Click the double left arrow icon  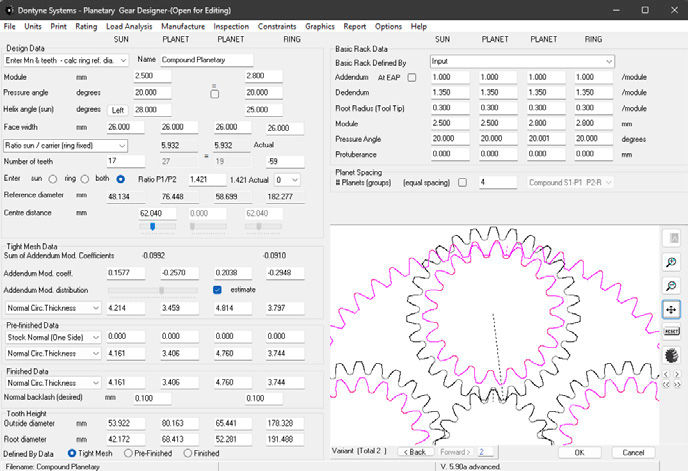pos(666,385)
